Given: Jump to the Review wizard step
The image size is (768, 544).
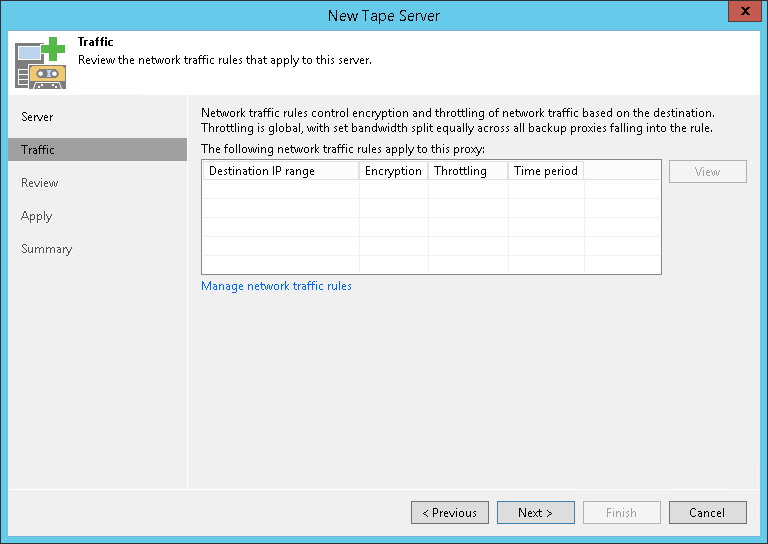Looking at the screenshot, I should [40, 183].
